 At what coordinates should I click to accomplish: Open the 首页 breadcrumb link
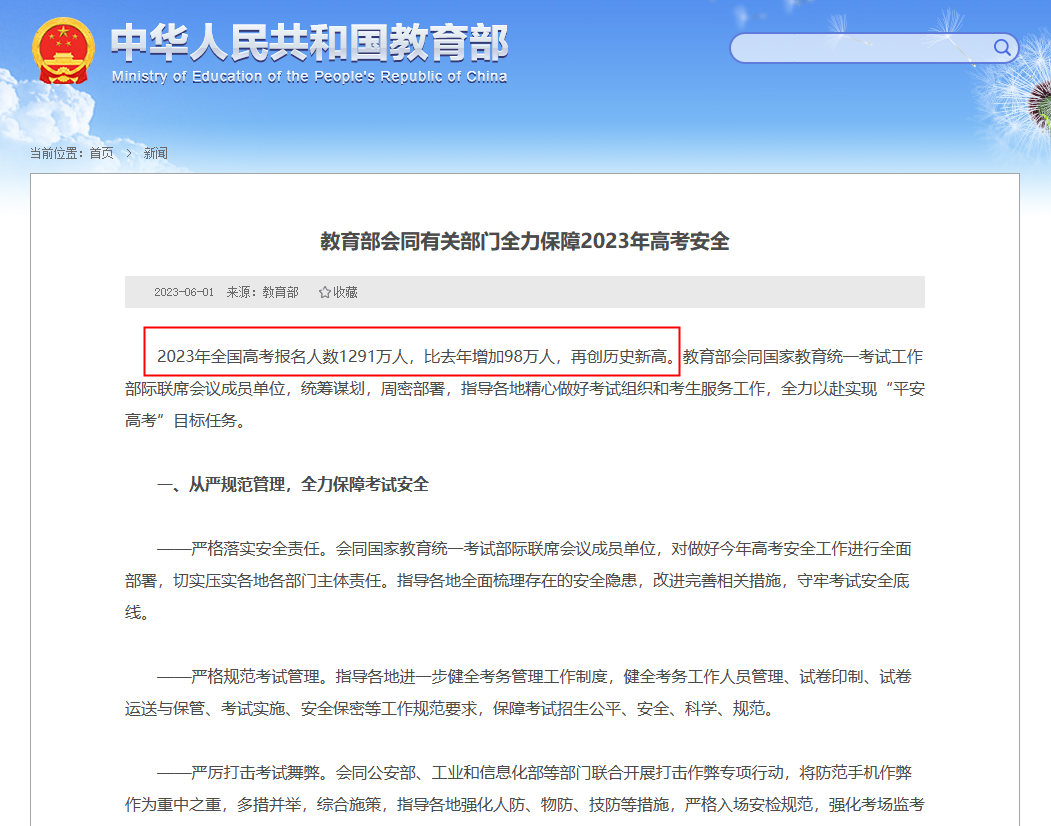(x=102, y=154)
